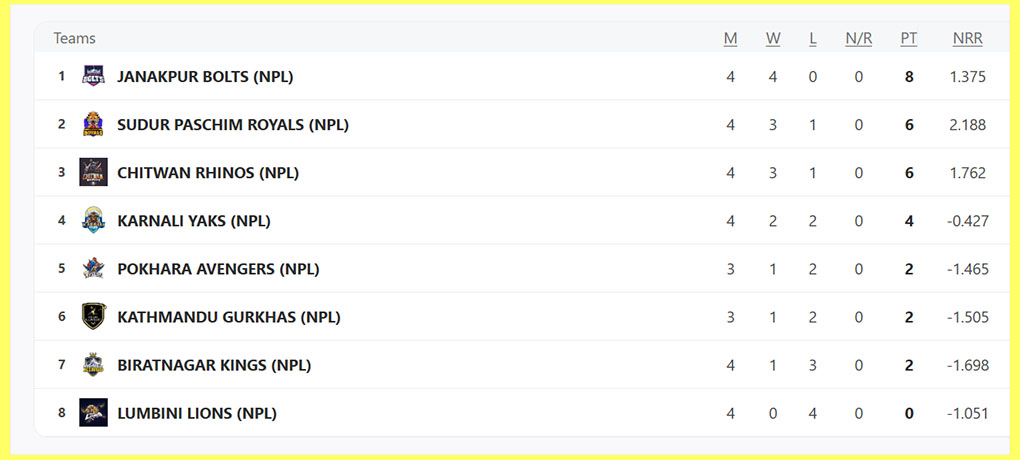Open SUDUR PASCHIM ROYALS (NPL) team link
Image resolution: width=1020 pixels, height=460 pixels.
tap(233, 124)
